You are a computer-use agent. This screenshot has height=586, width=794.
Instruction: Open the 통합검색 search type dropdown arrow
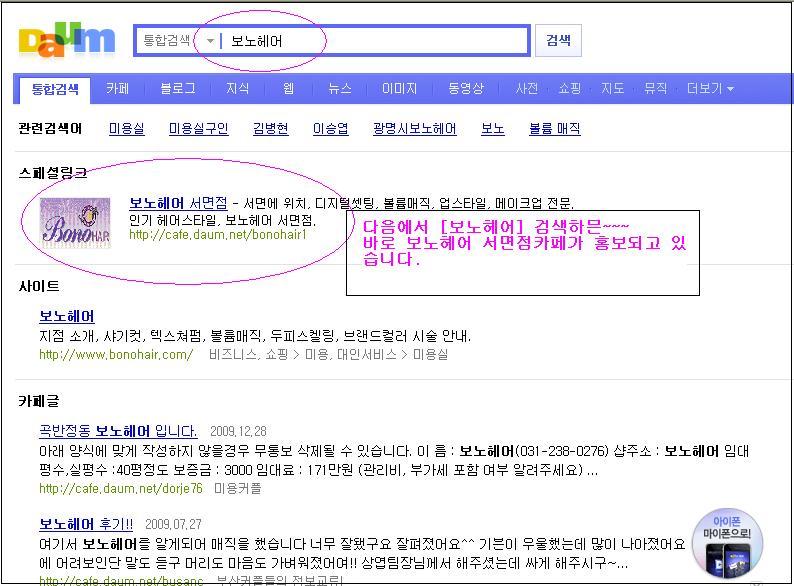point(210,41)
